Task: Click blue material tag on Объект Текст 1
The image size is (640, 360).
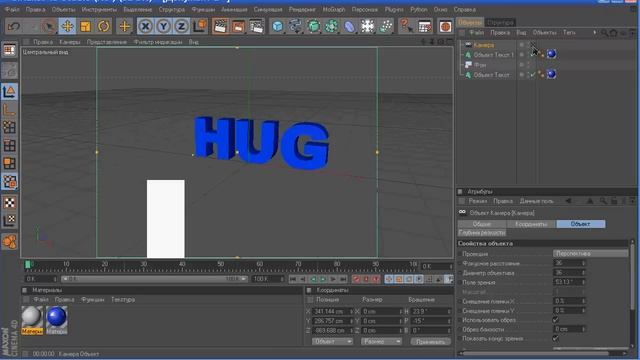Action: [x=551, y=54]
